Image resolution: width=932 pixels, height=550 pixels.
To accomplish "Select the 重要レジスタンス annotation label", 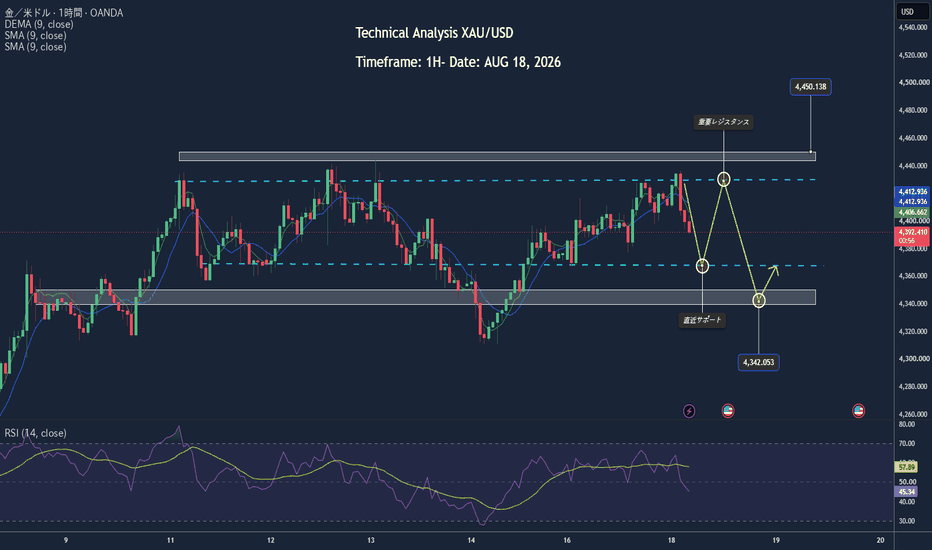I will (x=723, y=122).
